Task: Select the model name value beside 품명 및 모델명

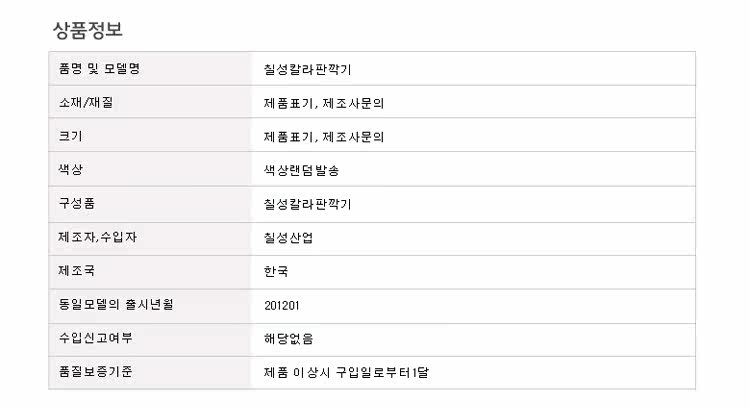Action: coord(307,69)
